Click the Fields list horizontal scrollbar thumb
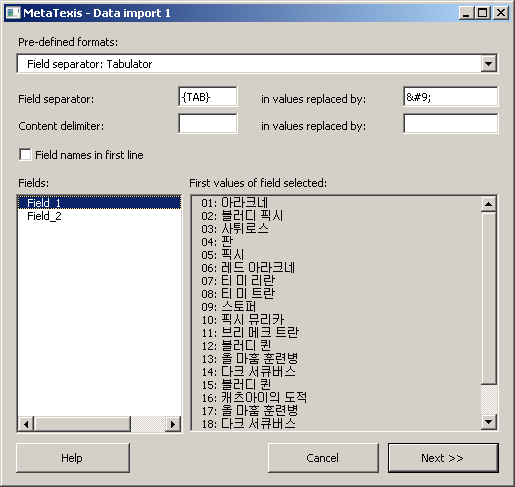Screen dimensions: 515x487 click(x=82, y=424)
